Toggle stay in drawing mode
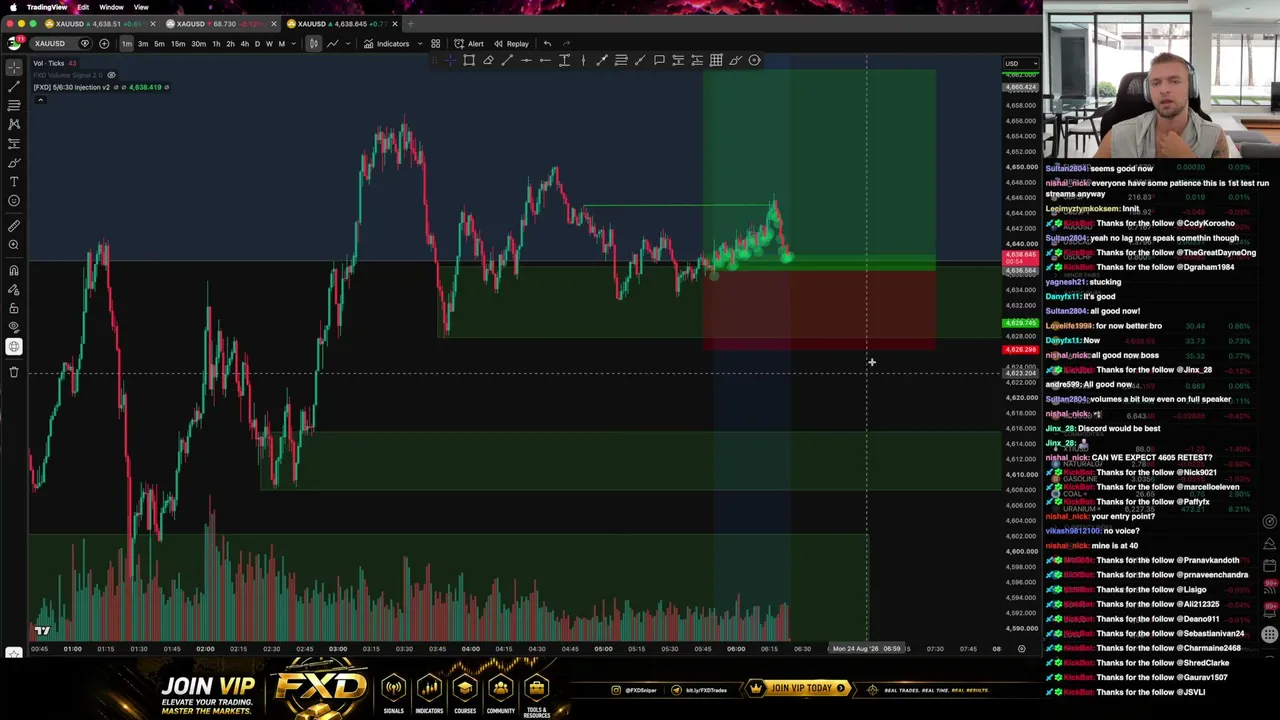The image size is (1280, 720). (x=14, y=289)
